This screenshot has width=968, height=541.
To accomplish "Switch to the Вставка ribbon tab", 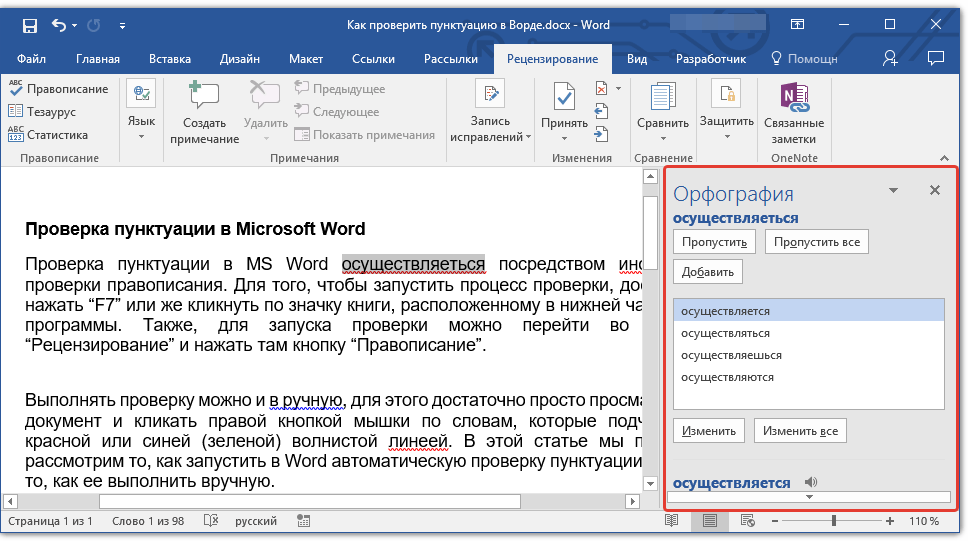I will [x=170, y=59].
